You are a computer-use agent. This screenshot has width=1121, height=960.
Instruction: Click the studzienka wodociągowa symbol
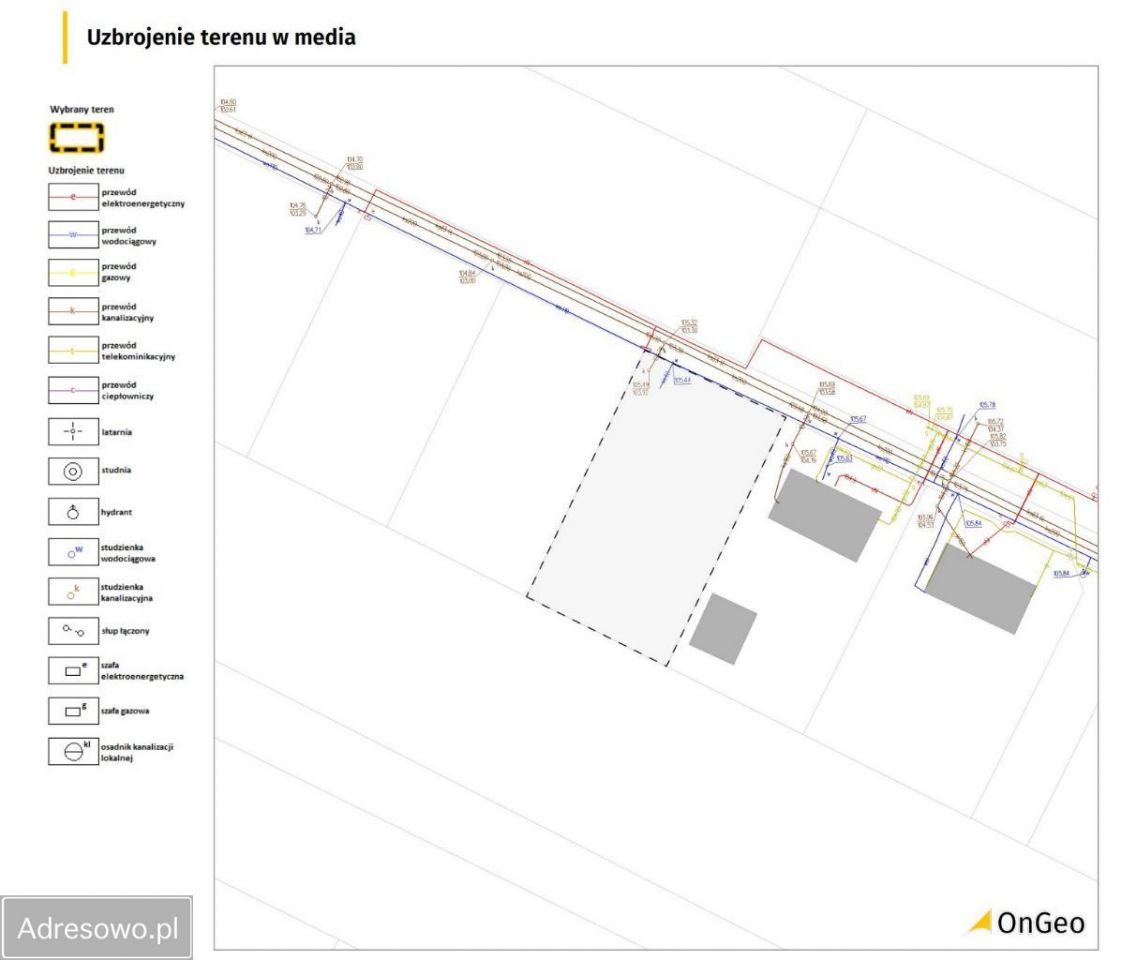[73, 552]
